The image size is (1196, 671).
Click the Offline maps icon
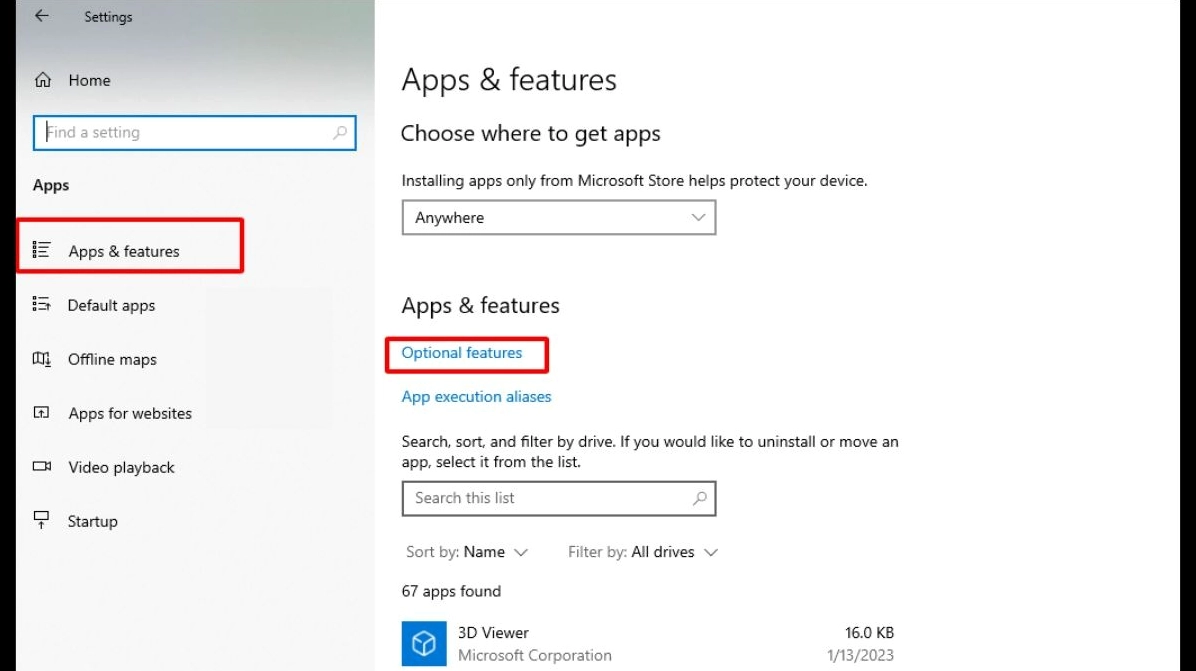point(41,359)
